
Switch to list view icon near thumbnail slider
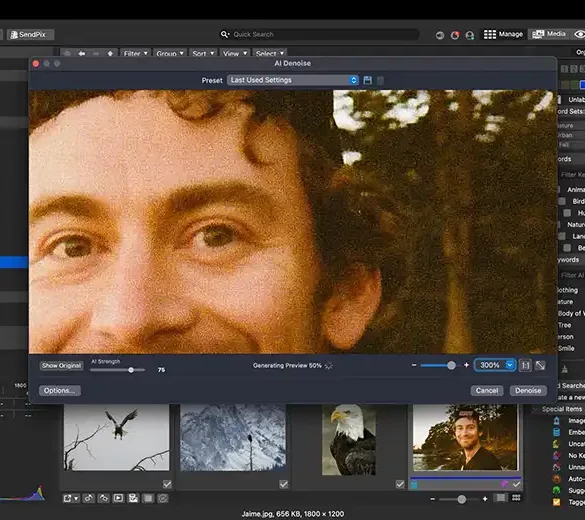tap(501, 498)
